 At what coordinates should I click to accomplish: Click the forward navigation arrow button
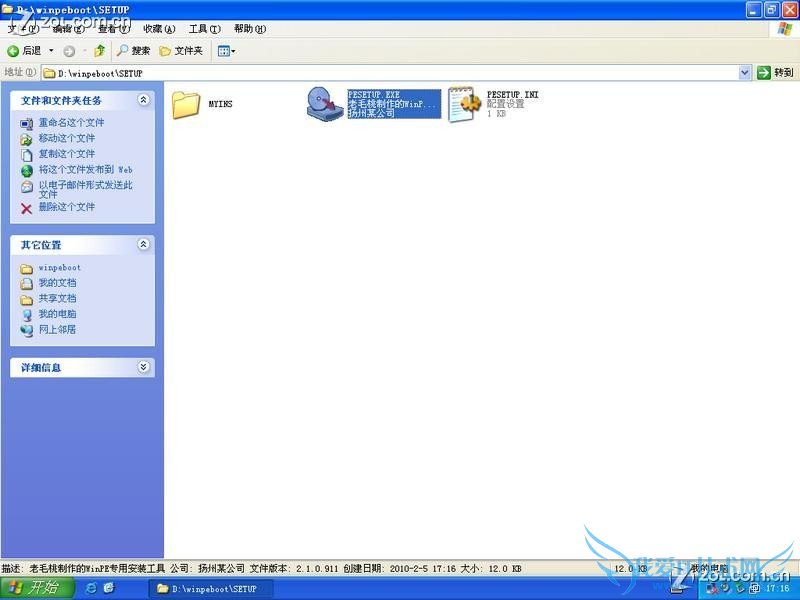tap(69, 51)
